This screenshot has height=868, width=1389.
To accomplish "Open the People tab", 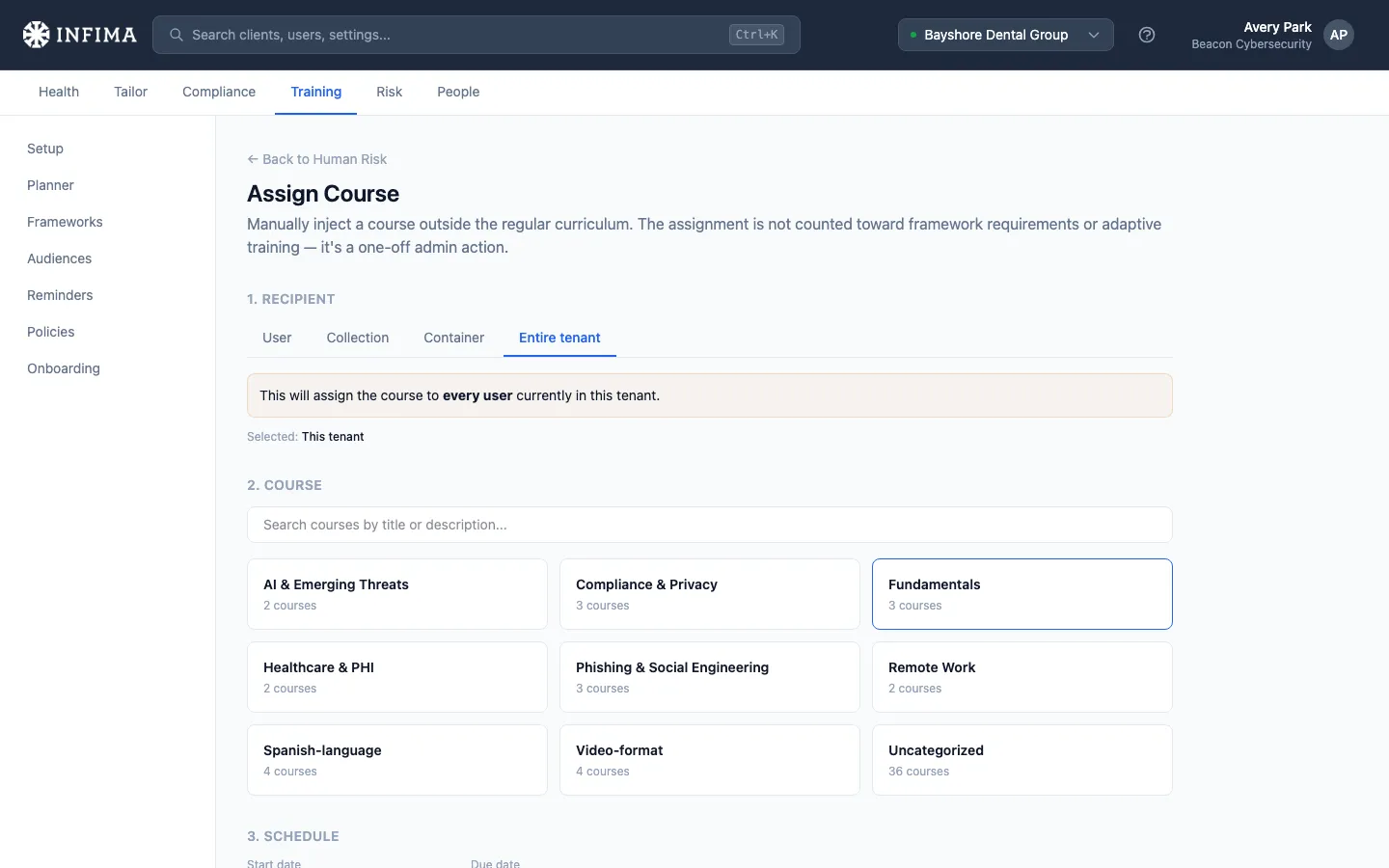I will 458,92.
